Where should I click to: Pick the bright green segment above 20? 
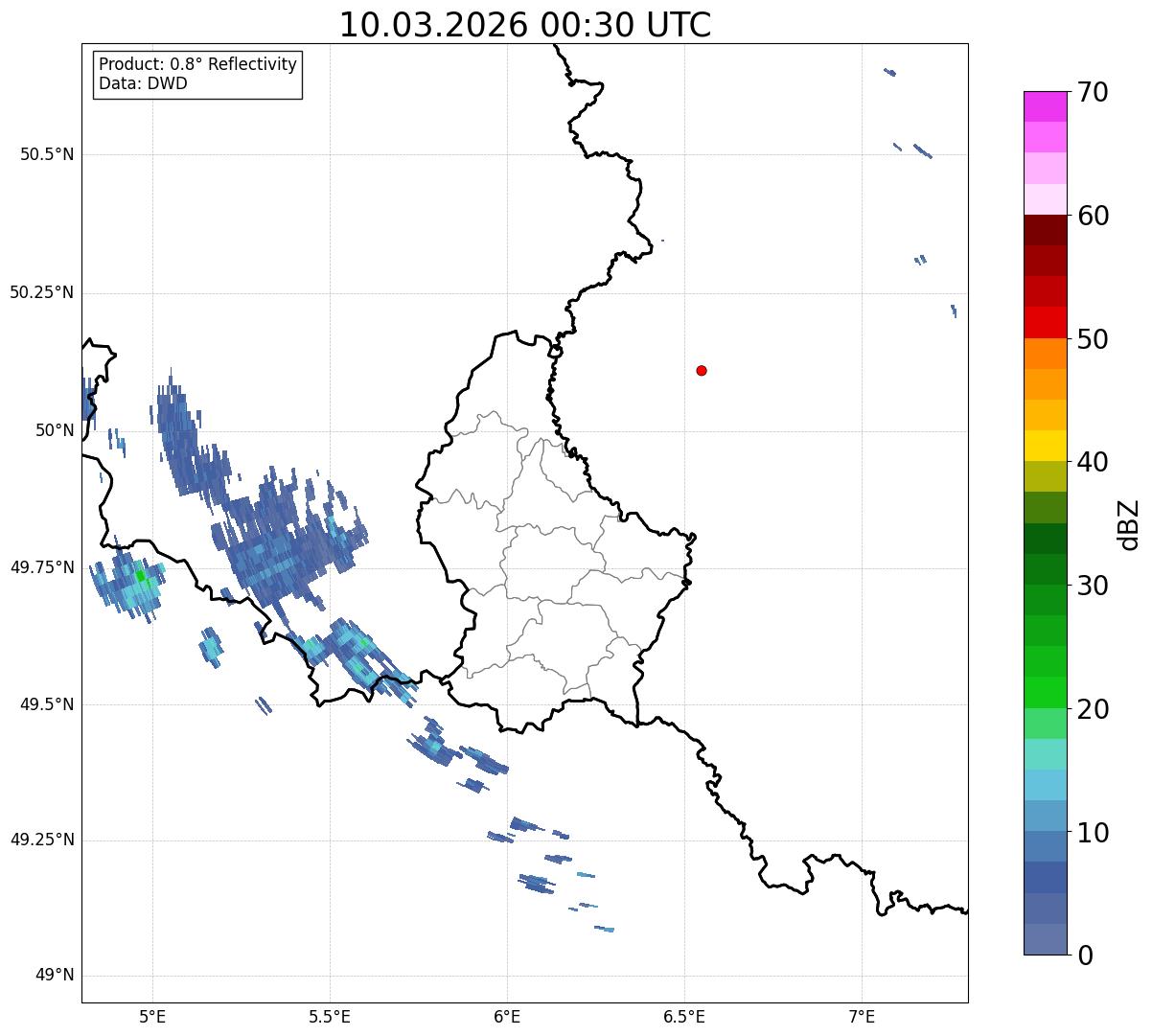click(x=1046, y=692)
